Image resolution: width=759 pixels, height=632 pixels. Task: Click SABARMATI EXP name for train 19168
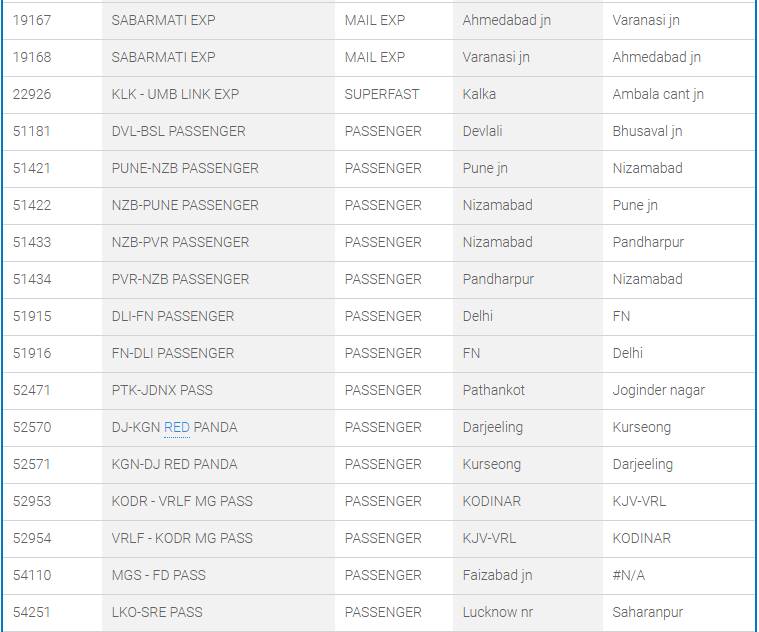[x=163, y=57]
